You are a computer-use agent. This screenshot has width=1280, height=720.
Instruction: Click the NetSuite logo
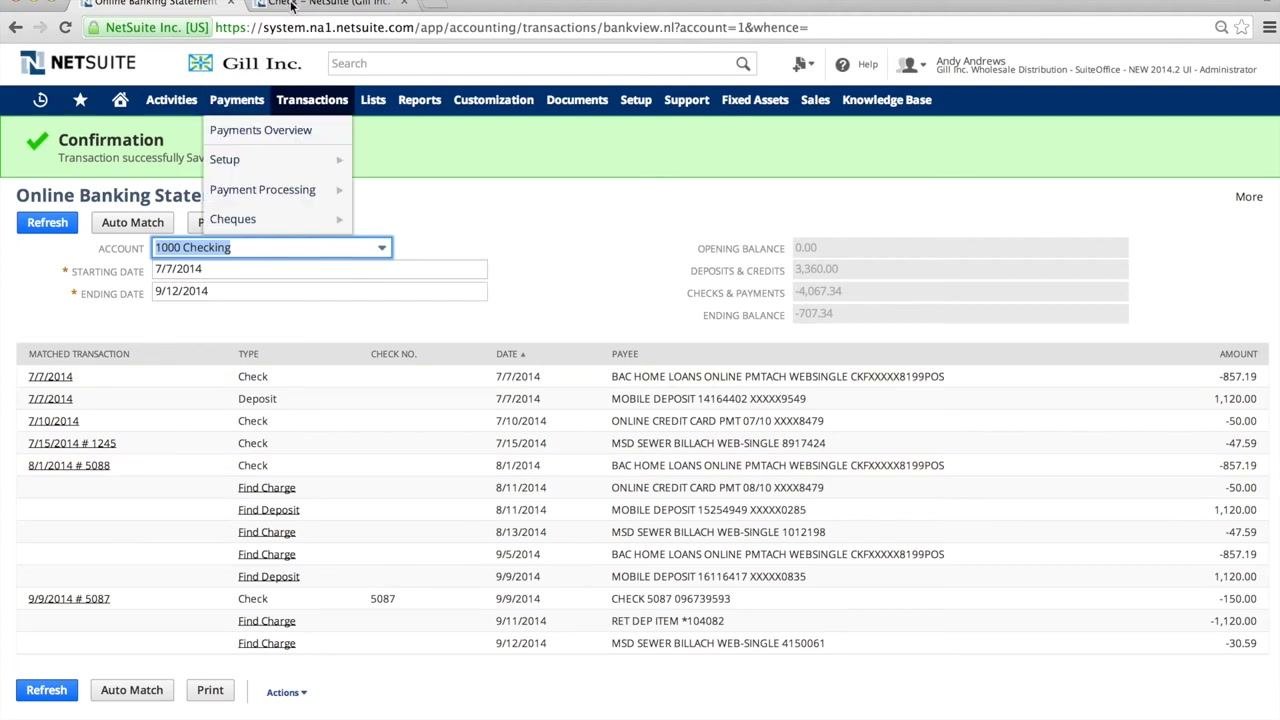(78, 63)
